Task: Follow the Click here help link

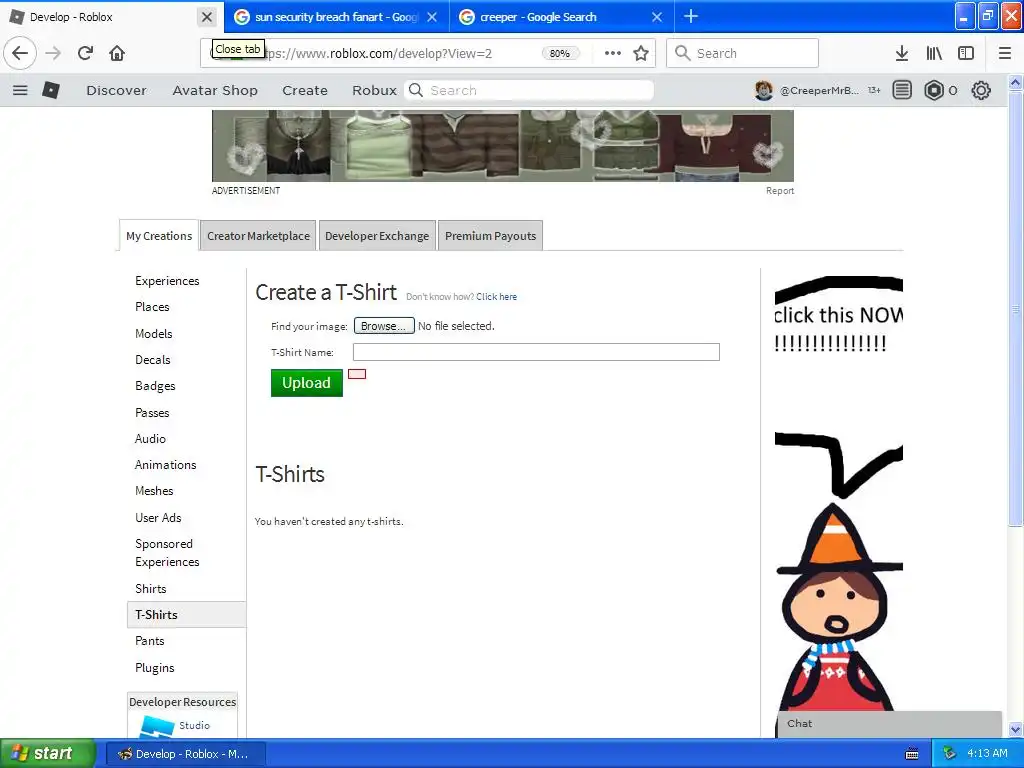Action: pyautogui.click(x=496, y=296)
